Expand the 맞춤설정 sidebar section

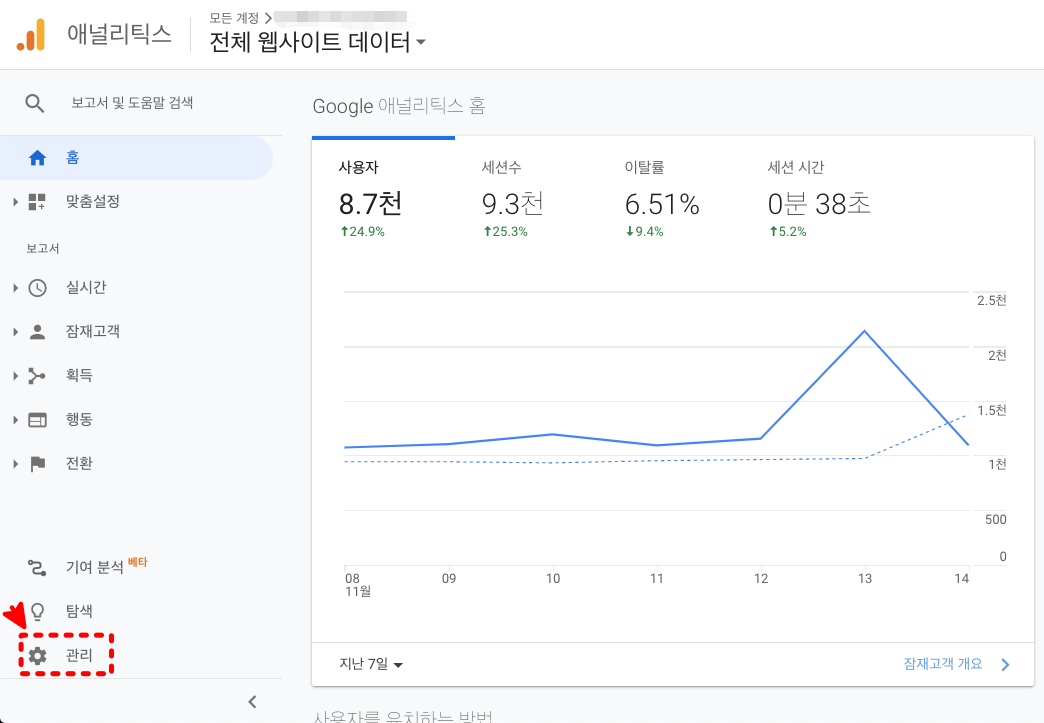pyautogui.click(x=14, y=201)
